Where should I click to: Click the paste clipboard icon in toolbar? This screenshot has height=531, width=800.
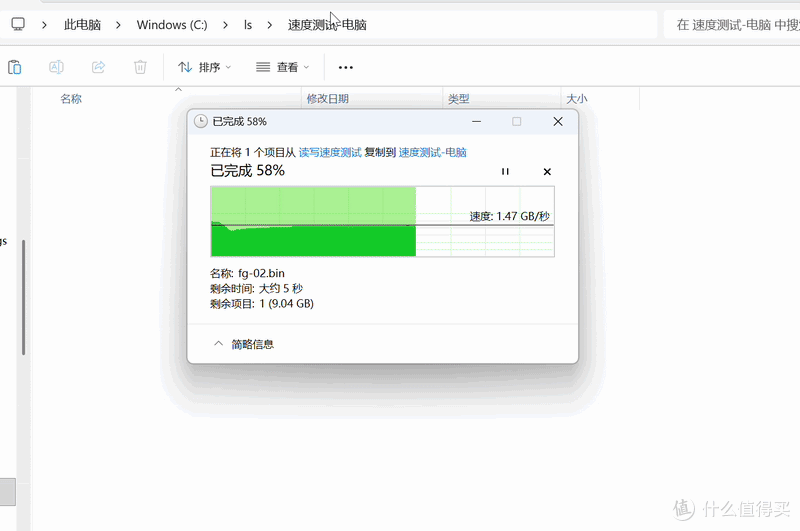coord(14,67)
